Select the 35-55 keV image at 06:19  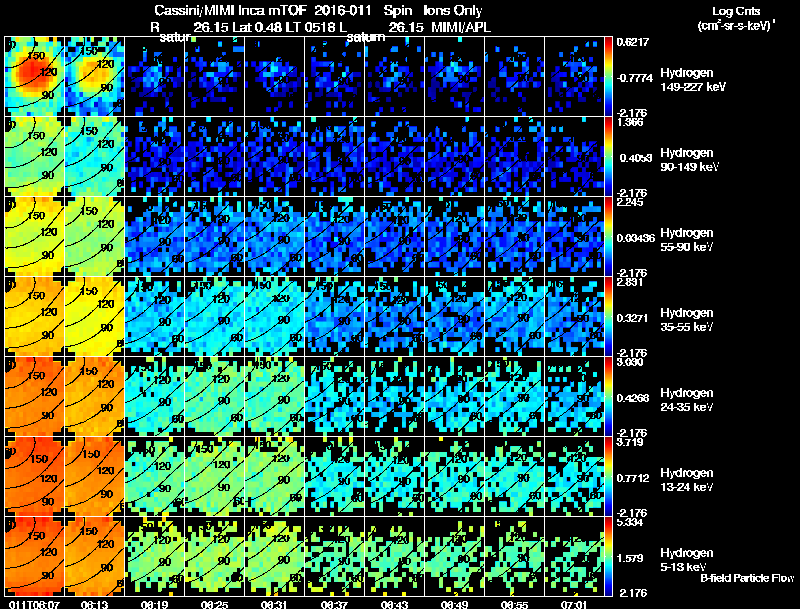coord(155,316)
